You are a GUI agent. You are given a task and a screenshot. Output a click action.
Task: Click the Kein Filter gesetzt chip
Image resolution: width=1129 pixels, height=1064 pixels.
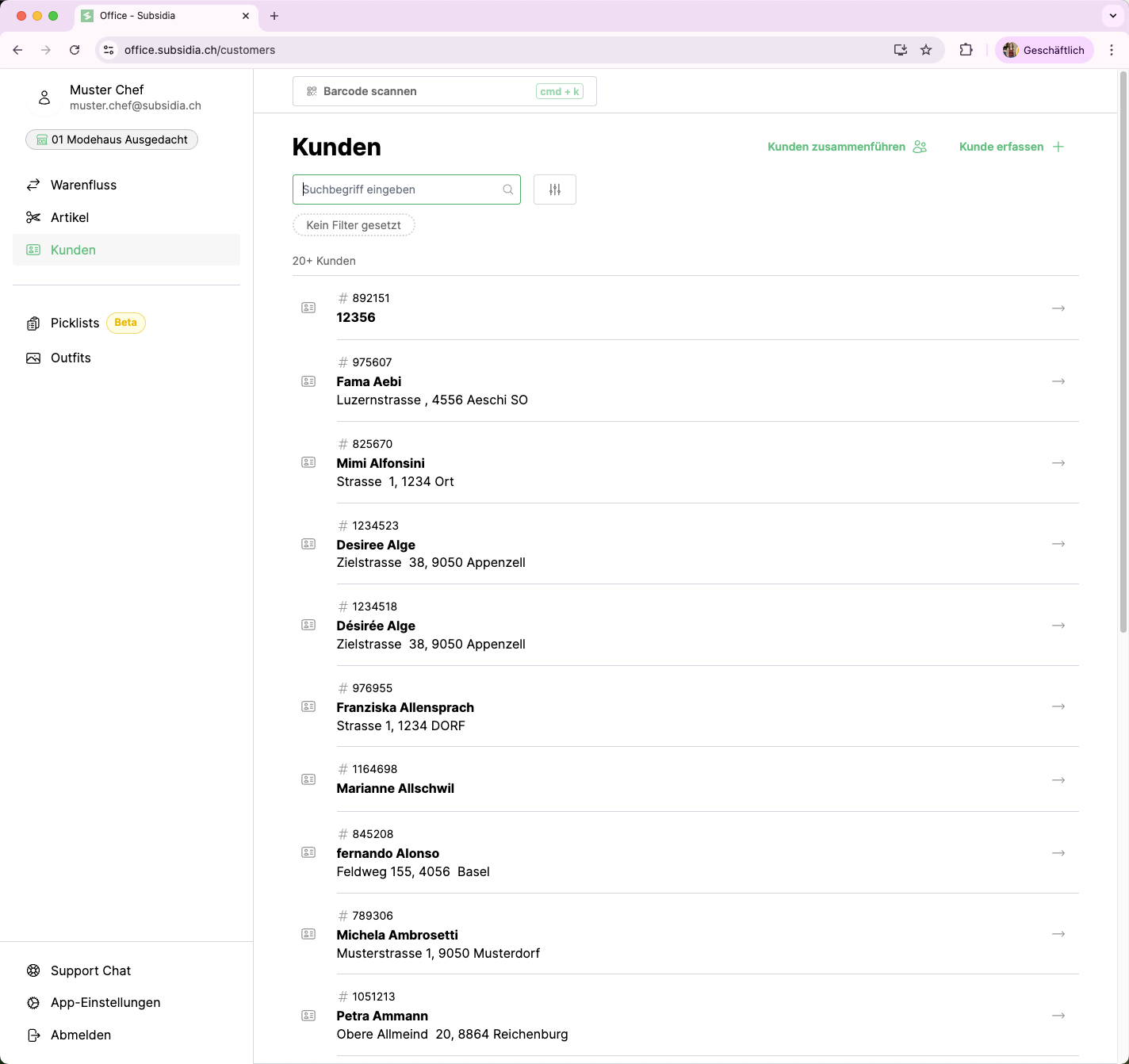354,225
